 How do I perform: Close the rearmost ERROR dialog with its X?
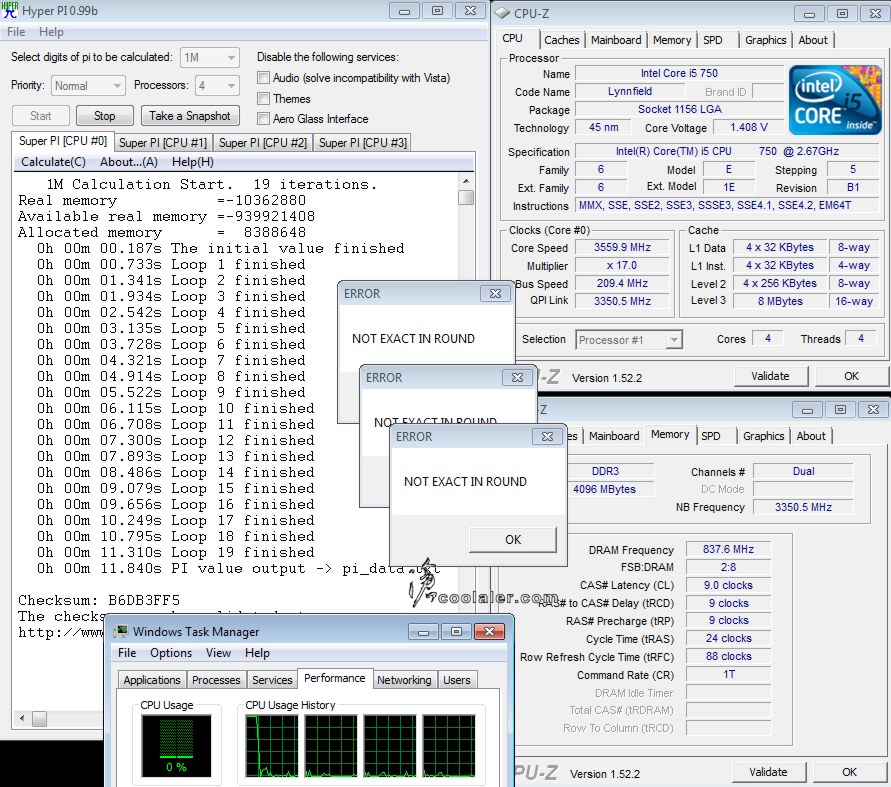click(x=495, y=293)
